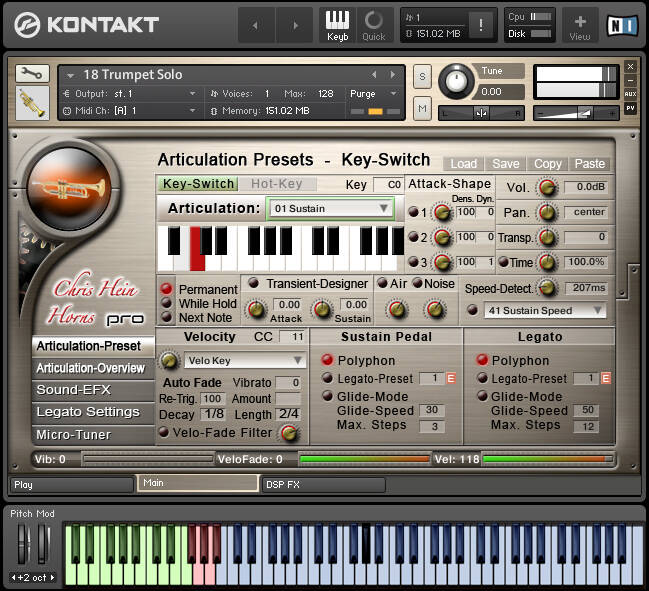Close the instrument with X button
Screen dimensions: 649x591
point(630,66)
